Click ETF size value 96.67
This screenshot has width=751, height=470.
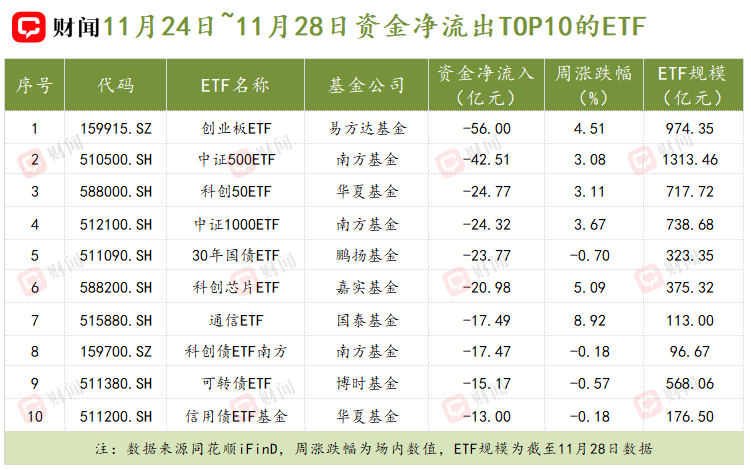[x=690, y=351]
